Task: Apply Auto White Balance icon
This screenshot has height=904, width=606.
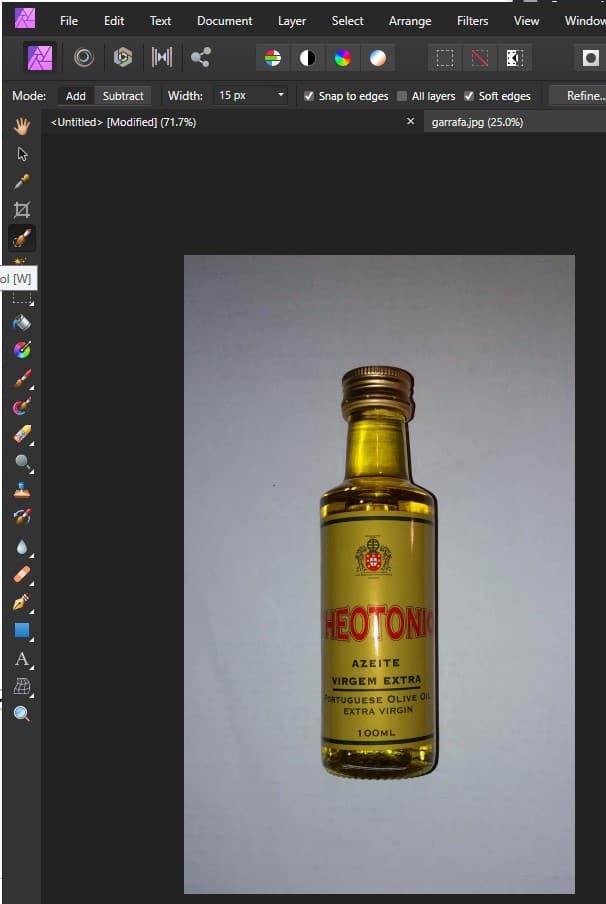Action: (x=378, y=58)
